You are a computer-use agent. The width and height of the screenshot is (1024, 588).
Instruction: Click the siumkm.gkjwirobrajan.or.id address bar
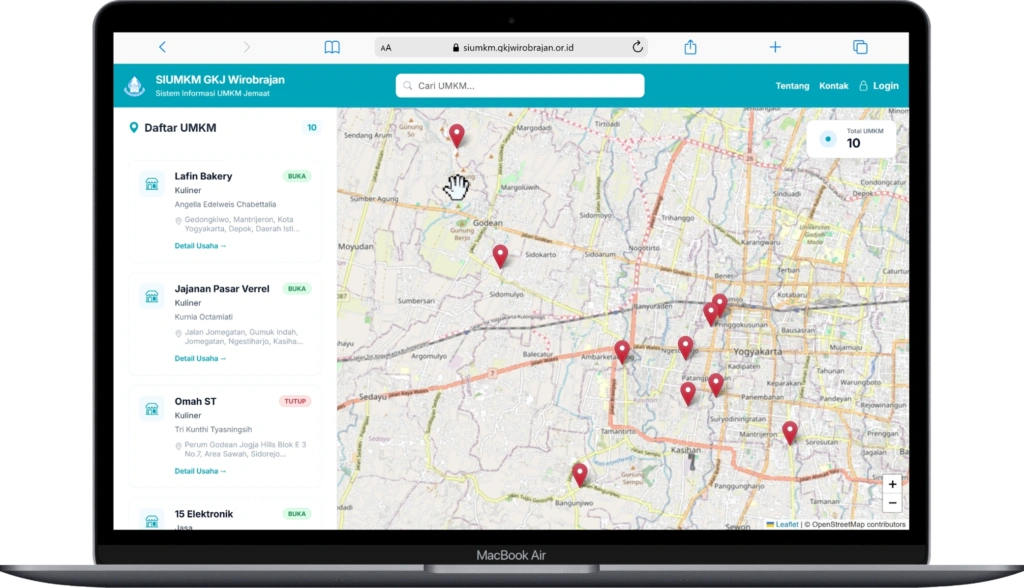(511, 47)
